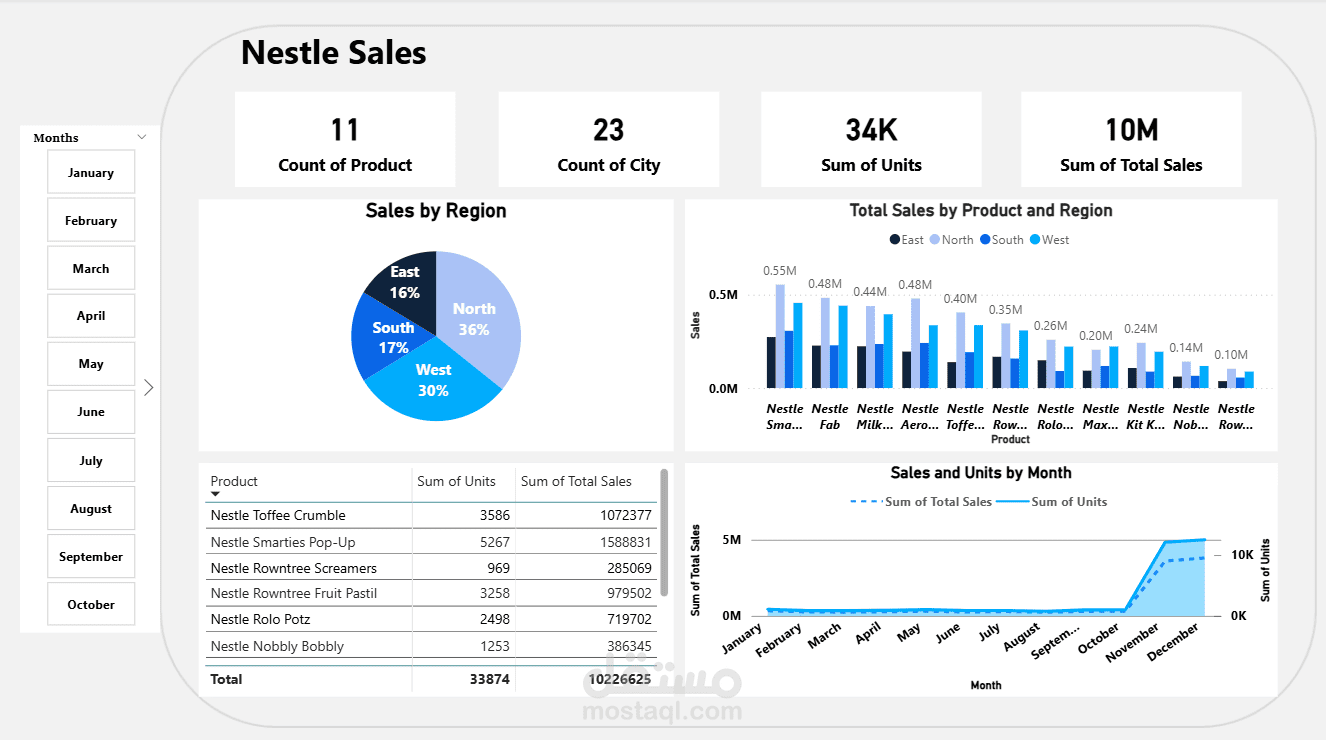Pick September in the Months slicer

[x=91, y=556]
